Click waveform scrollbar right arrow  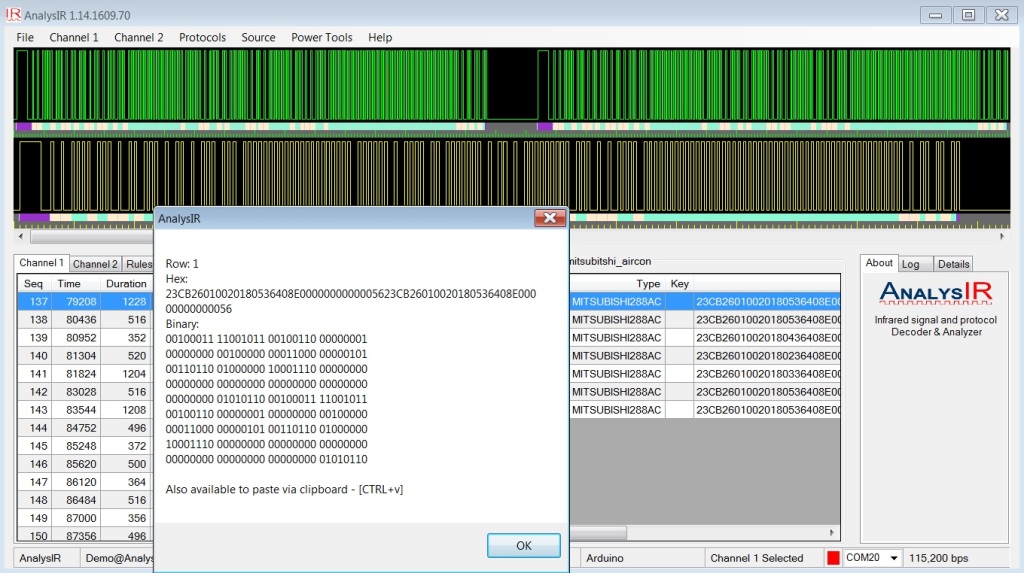[x=1002, y=236]
